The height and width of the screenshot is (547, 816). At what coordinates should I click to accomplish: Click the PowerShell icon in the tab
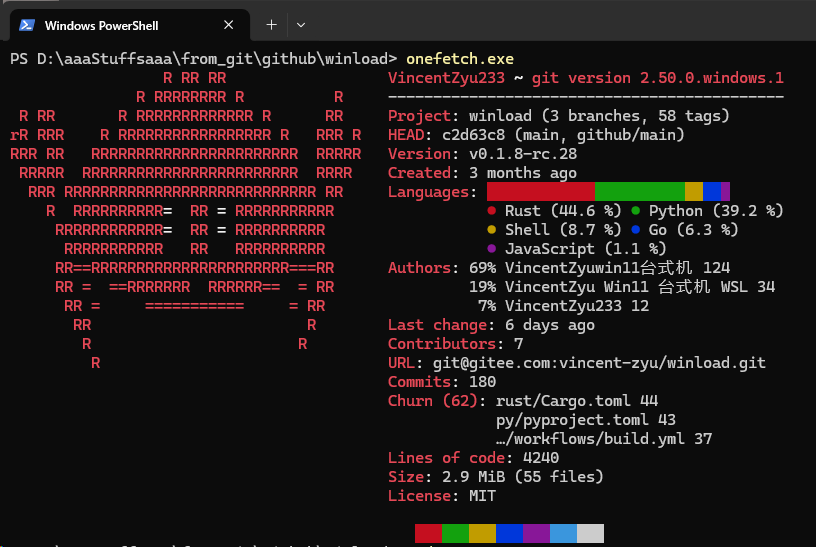(x=27, y=25)
